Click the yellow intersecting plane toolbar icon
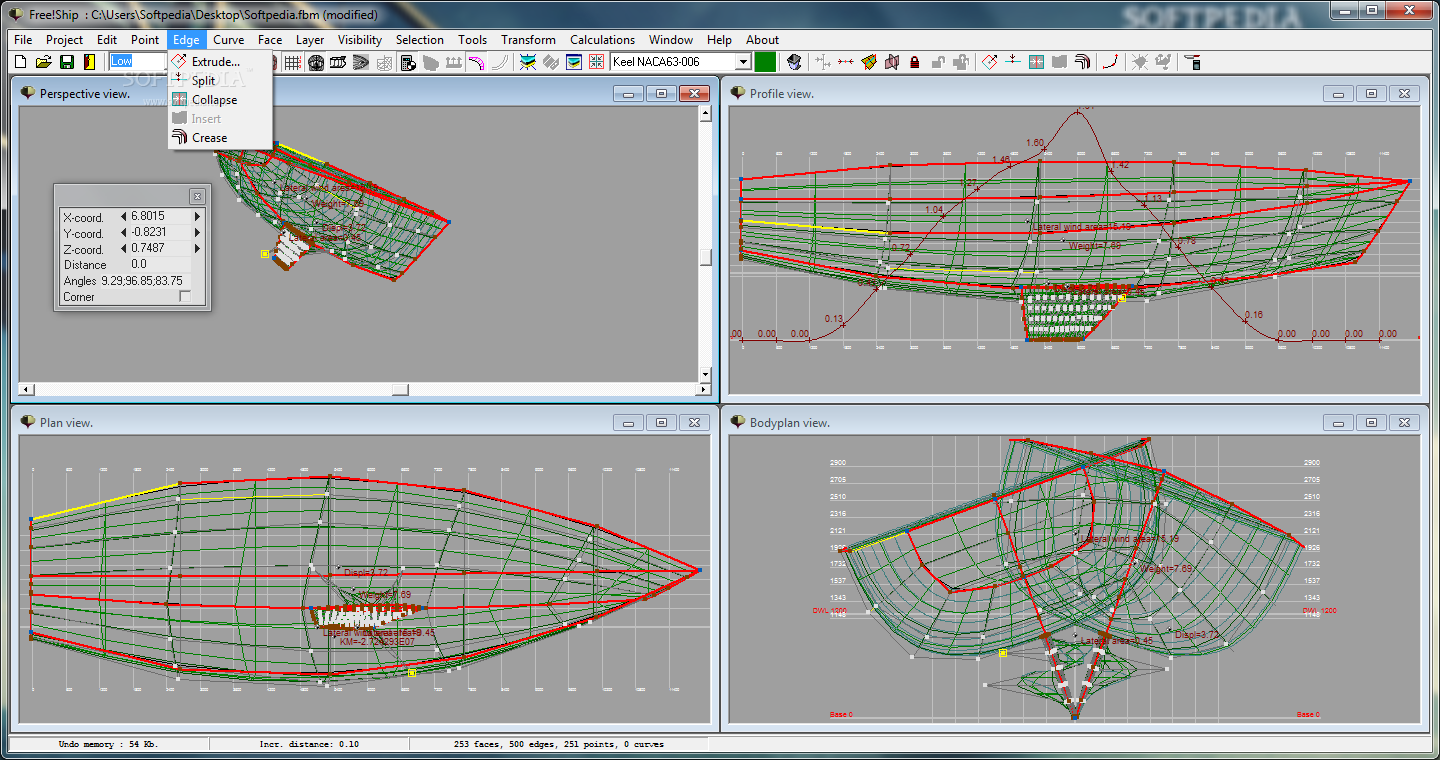The width and height of the screenshot is (1440, 760). tap(869, 62)
